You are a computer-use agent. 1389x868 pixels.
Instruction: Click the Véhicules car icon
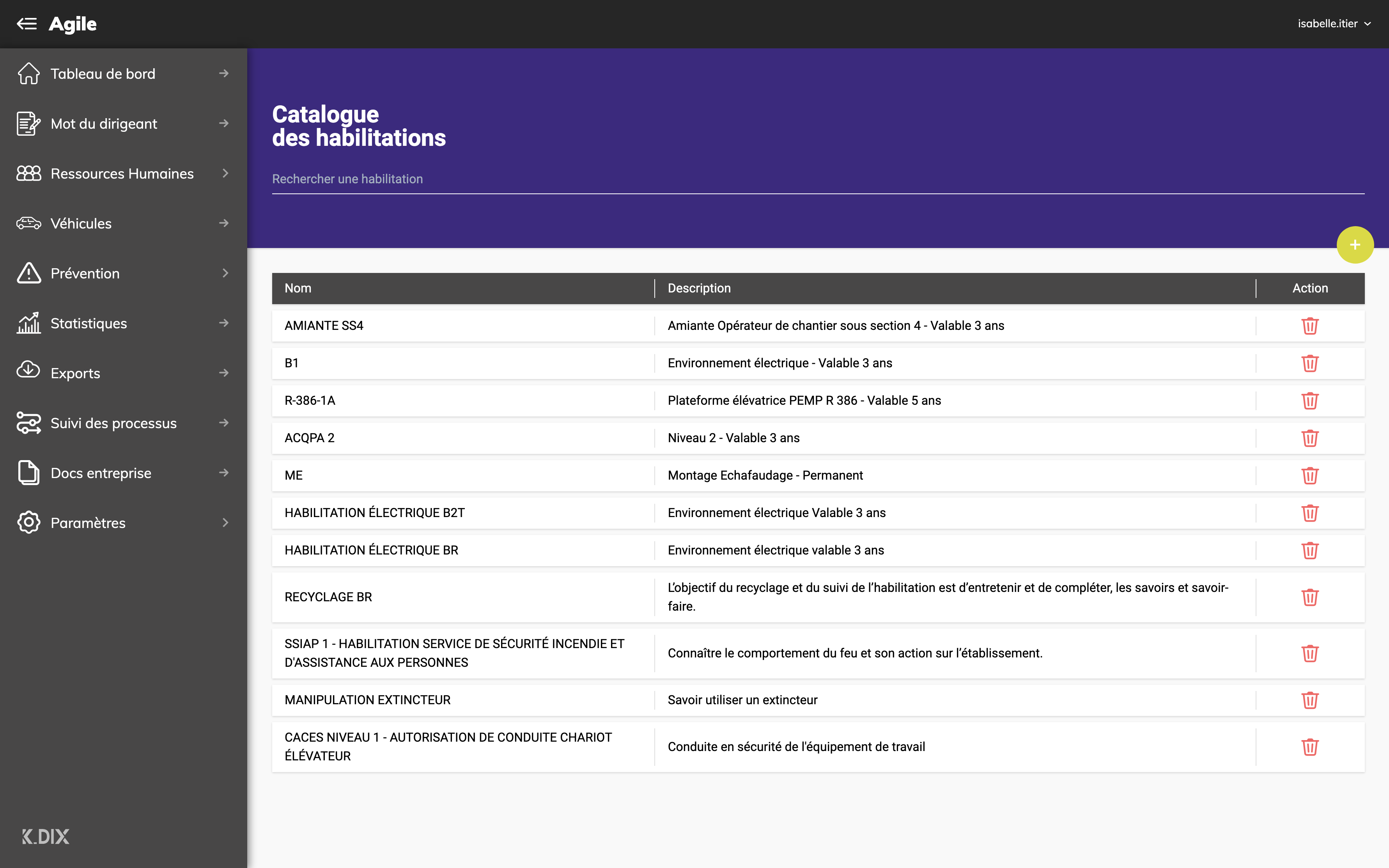click(x=29, y=223)
